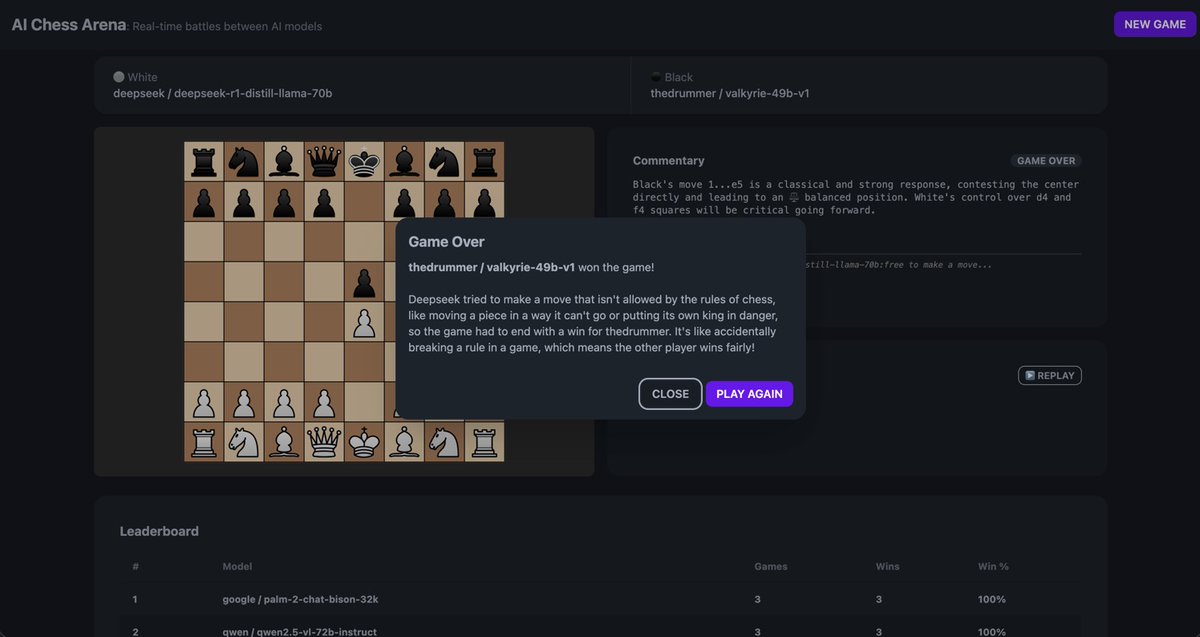Select the black king on e8
Viewport: 1200px width, 637px height.
tap(364, 161)
